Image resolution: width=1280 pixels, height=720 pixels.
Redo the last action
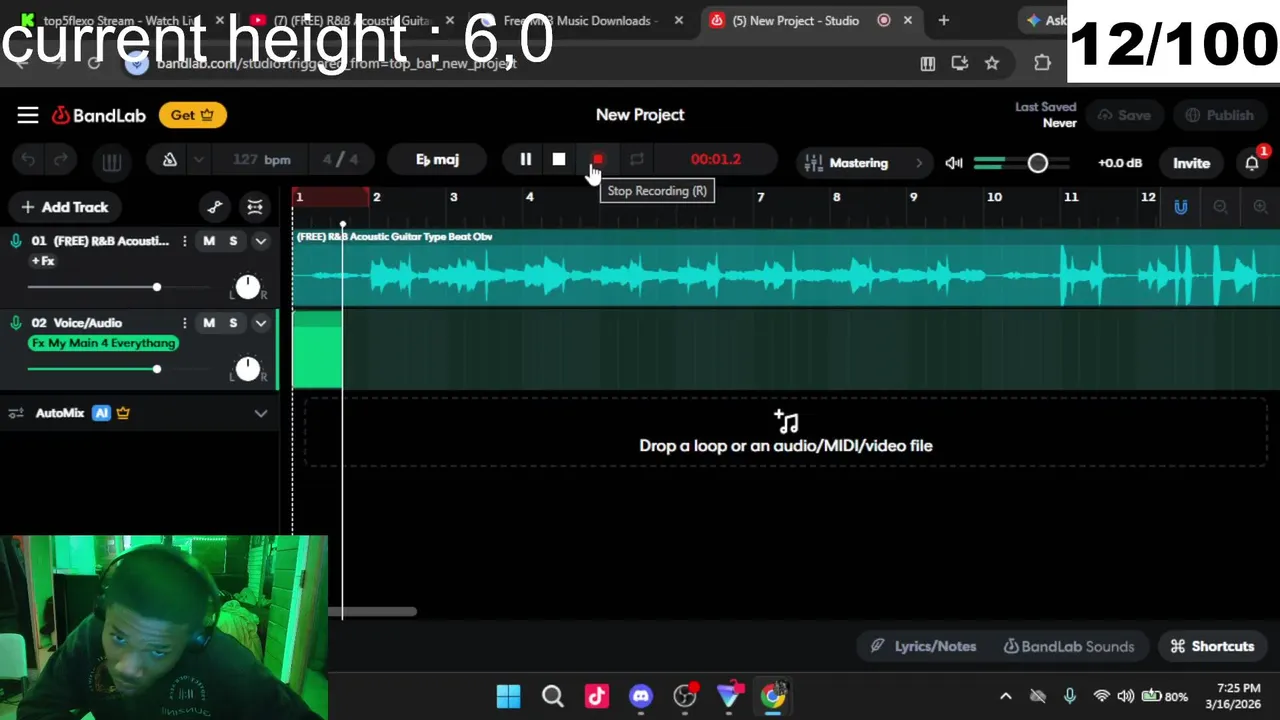(x=61, y=160)
